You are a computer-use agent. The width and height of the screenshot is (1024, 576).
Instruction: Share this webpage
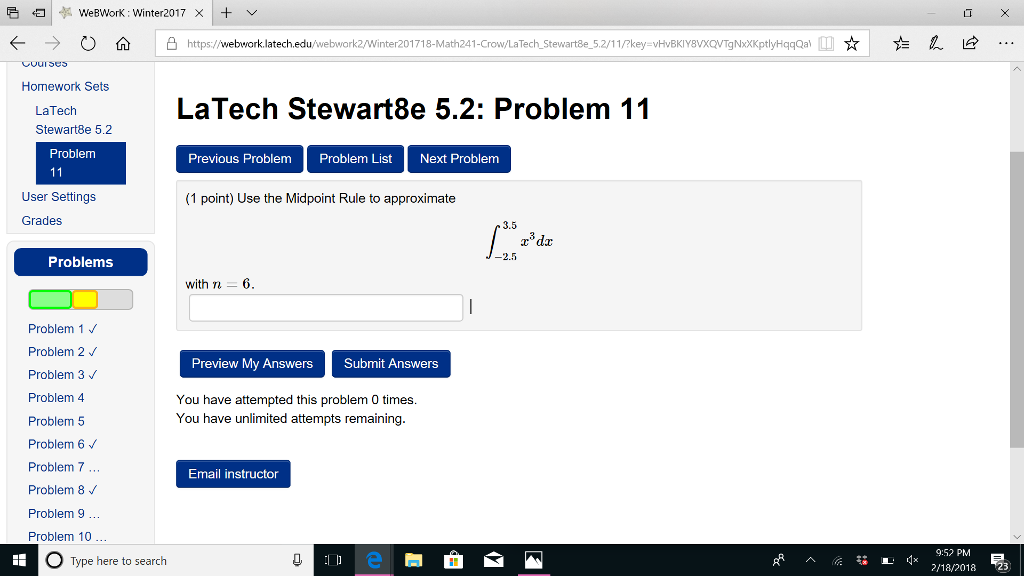point(971,43)
